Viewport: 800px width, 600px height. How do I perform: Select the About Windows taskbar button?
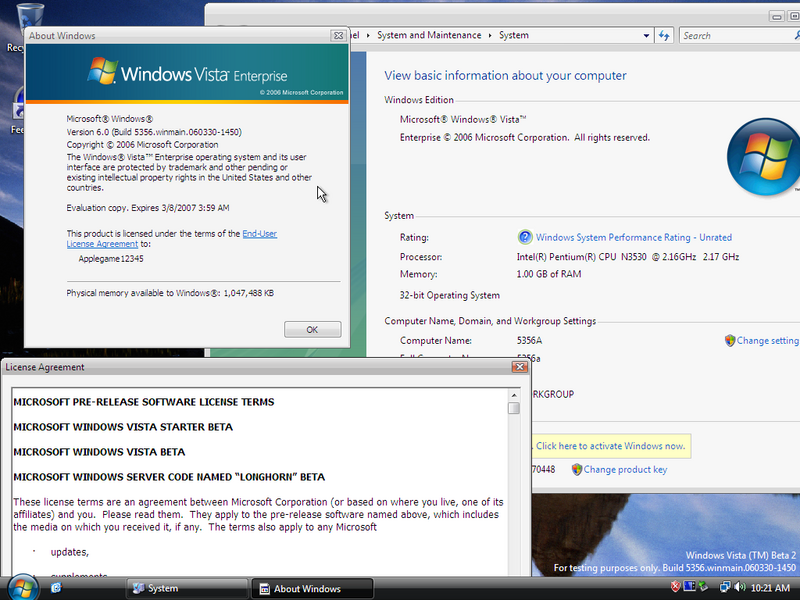click(x=312, y=588)
